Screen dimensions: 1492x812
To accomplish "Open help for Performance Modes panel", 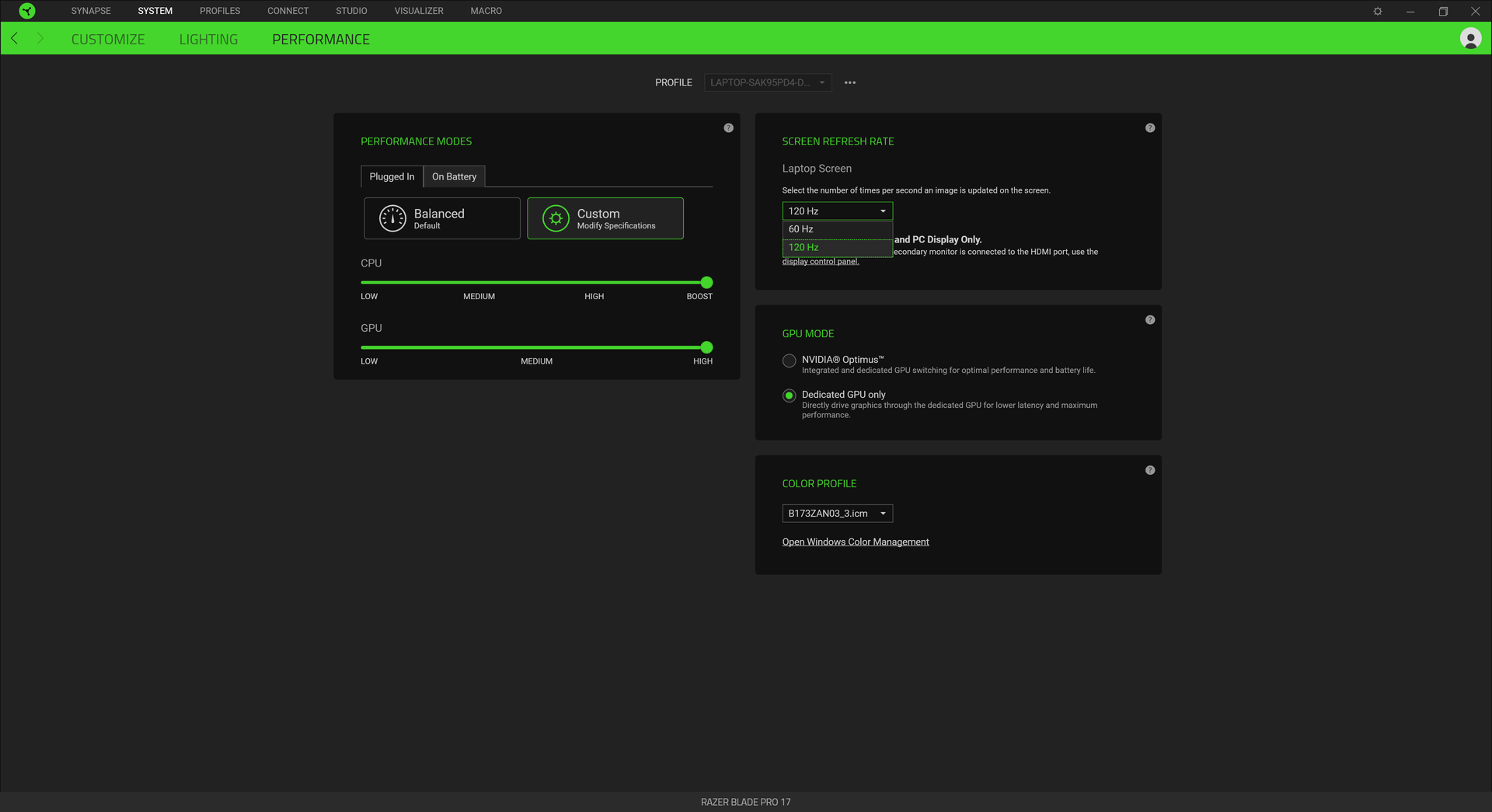I will tap(728, 127).
